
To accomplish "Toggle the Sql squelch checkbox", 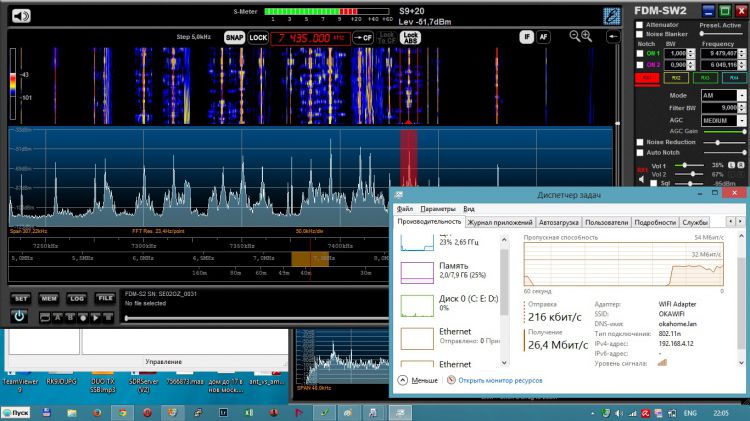I will [653, 183].
